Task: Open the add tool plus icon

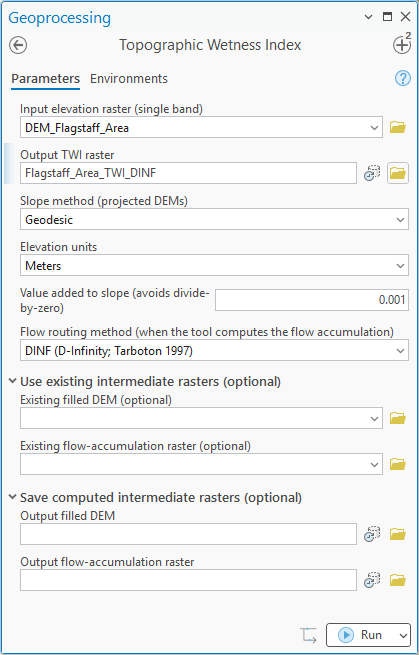Action: click(402, 45)
